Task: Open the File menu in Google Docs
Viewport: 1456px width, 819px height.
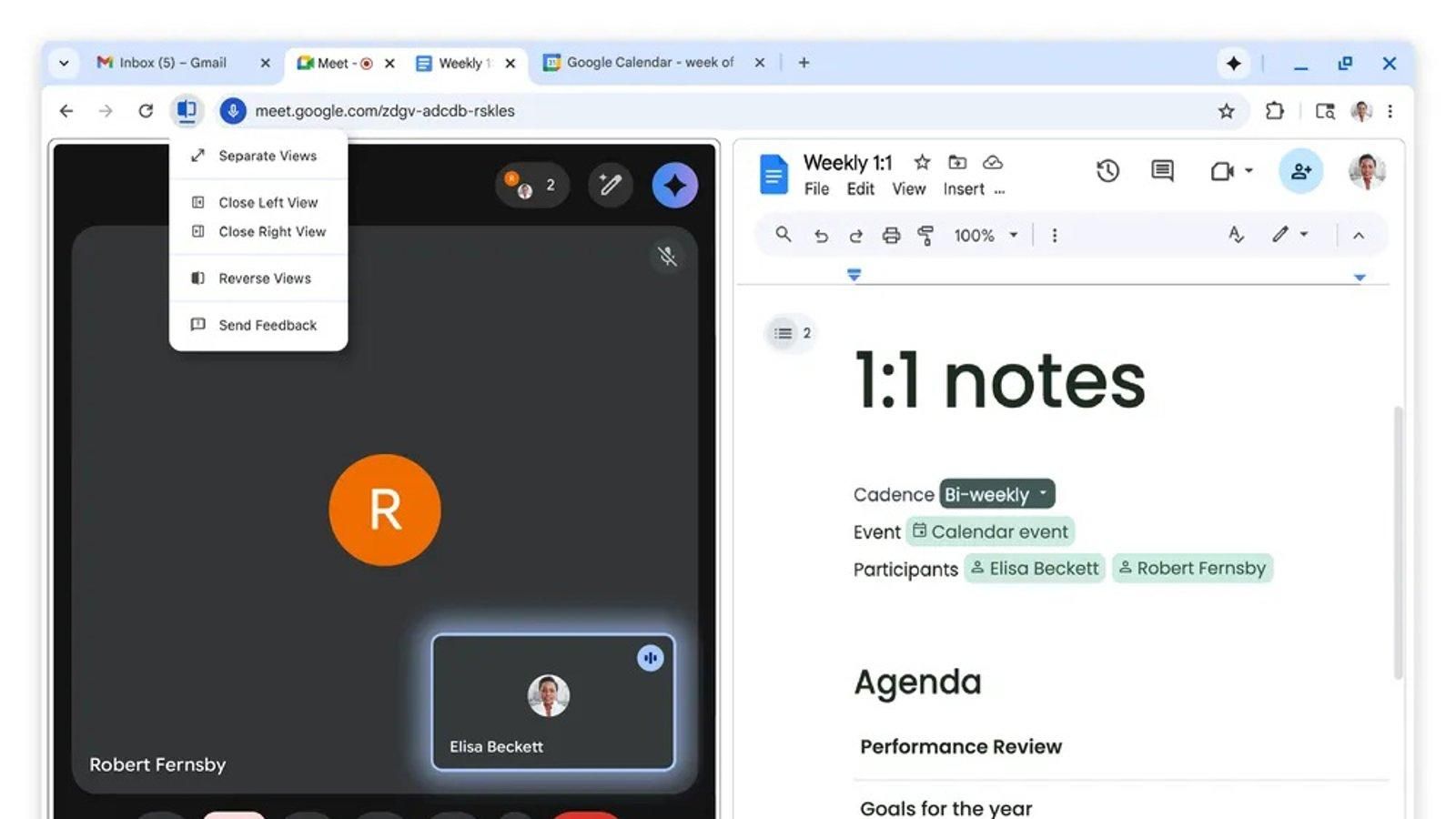Action: tap(816, 189)
